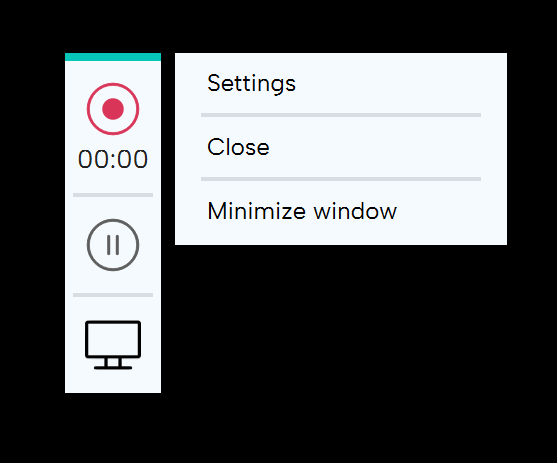Image resolution: width=557 pixels, height=463 pixels.
Task: Click the Close text label
Action: pos(238,147)
